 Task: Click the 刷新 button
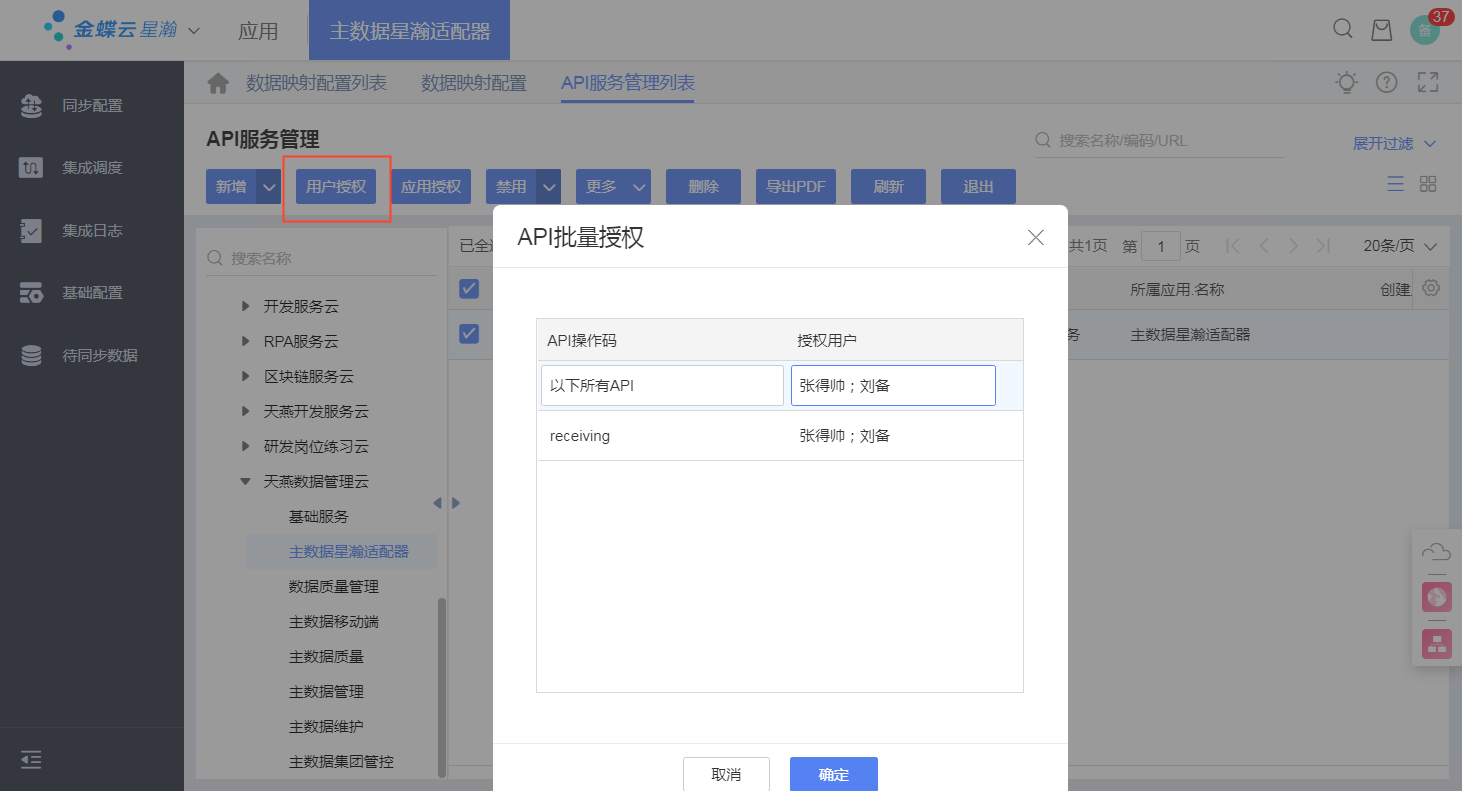888,187
